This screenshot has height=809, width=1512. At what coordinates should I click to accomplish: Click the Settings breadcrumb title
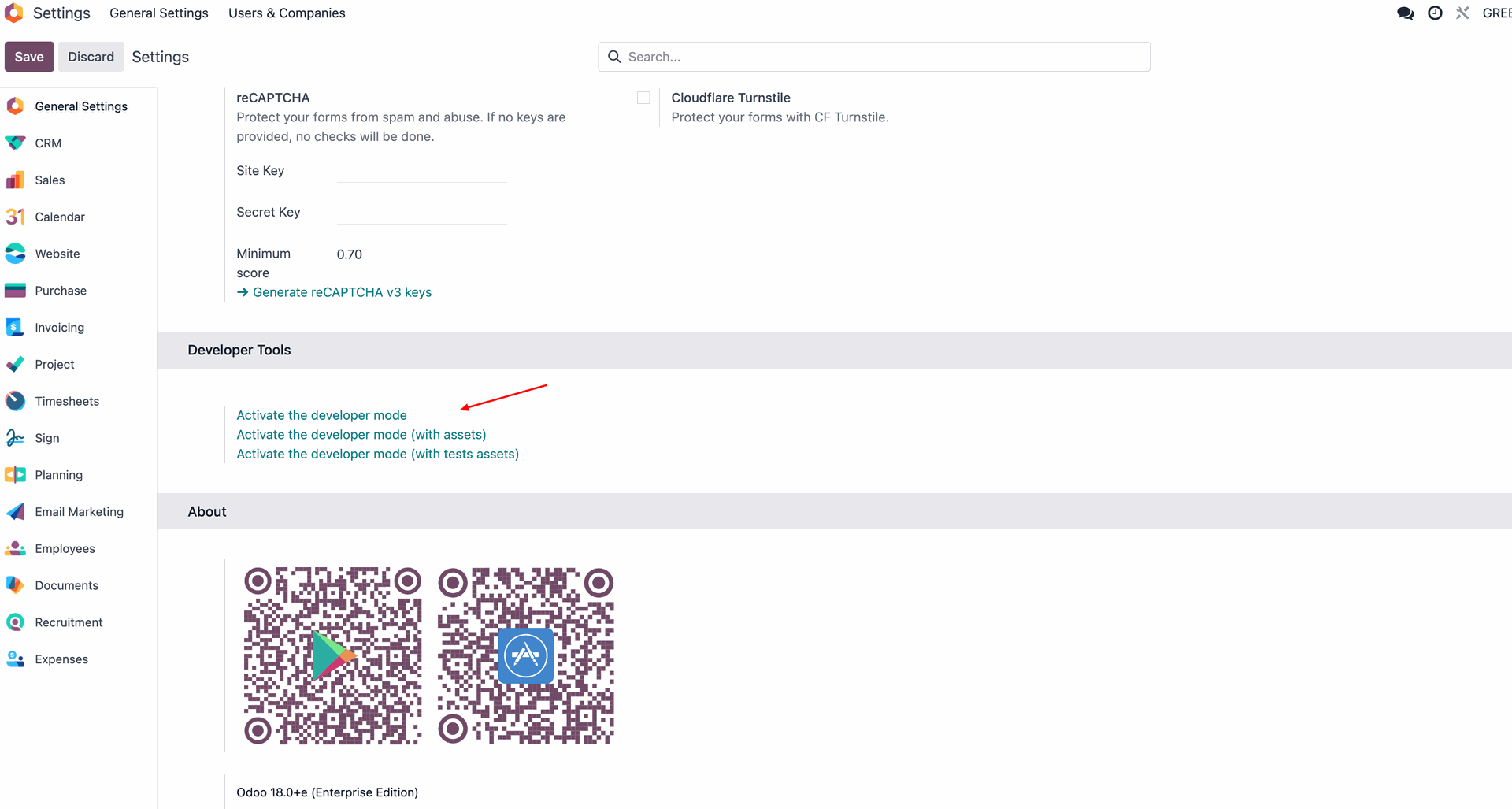[161, 57]
